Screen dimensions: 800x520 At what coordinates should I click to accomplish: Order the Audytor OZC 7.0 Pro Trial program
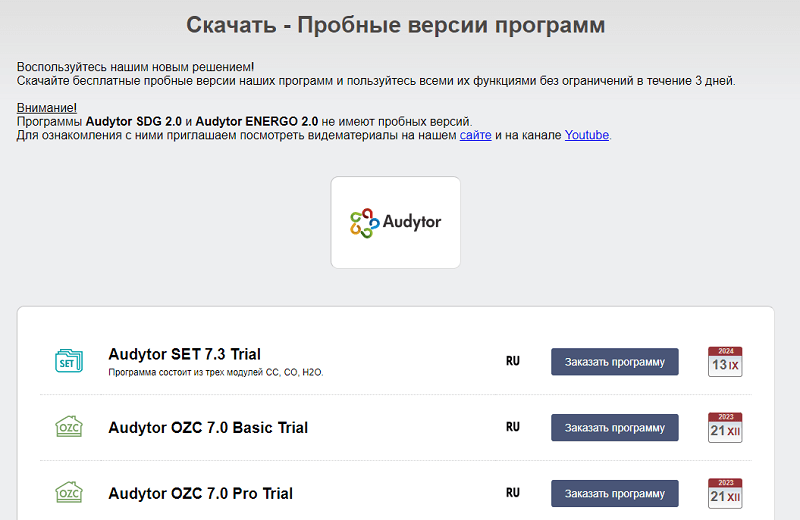[x=615, y=493]
